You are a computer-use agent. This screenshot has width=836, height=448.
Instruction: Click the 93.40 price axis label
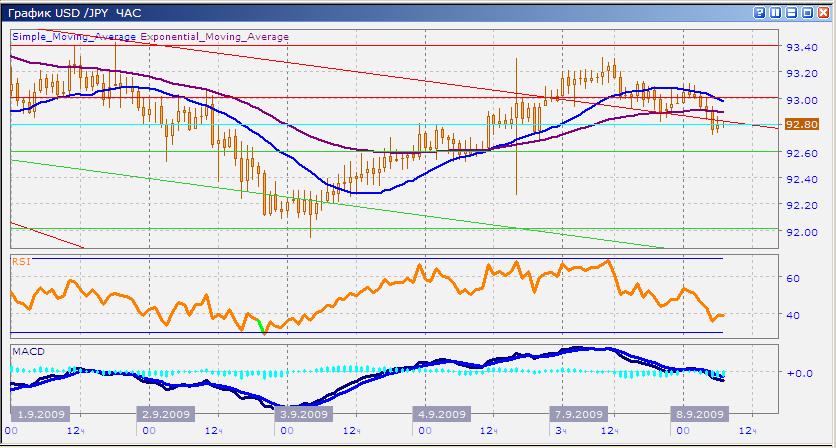(x=802, y=47)
